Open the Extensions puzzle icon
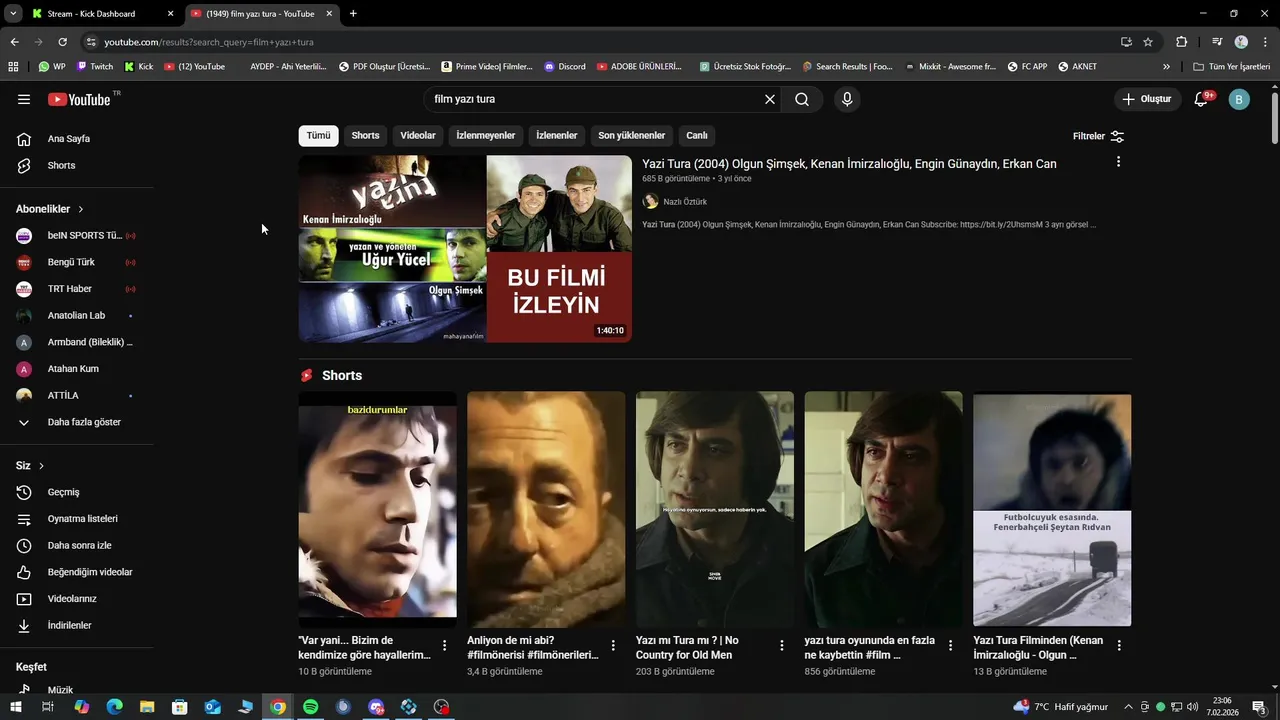1280x720 pixels. [x=1181, y=42]
